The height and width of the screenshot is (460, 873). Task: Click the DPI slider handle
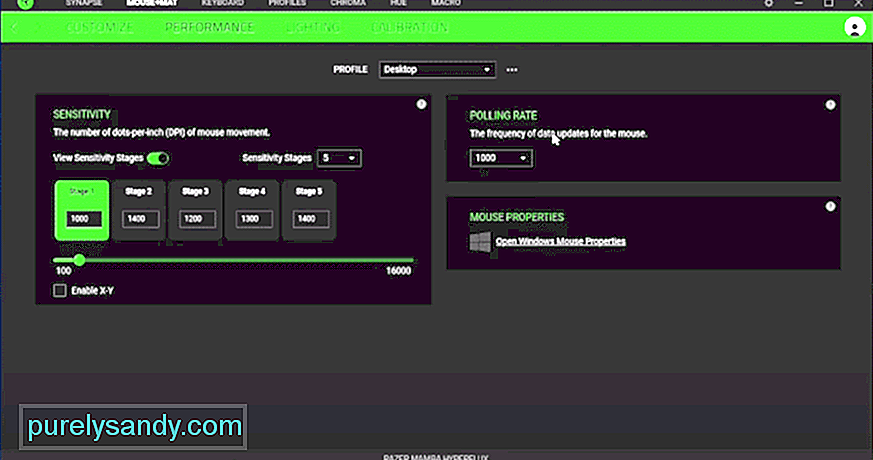point(79,260)
